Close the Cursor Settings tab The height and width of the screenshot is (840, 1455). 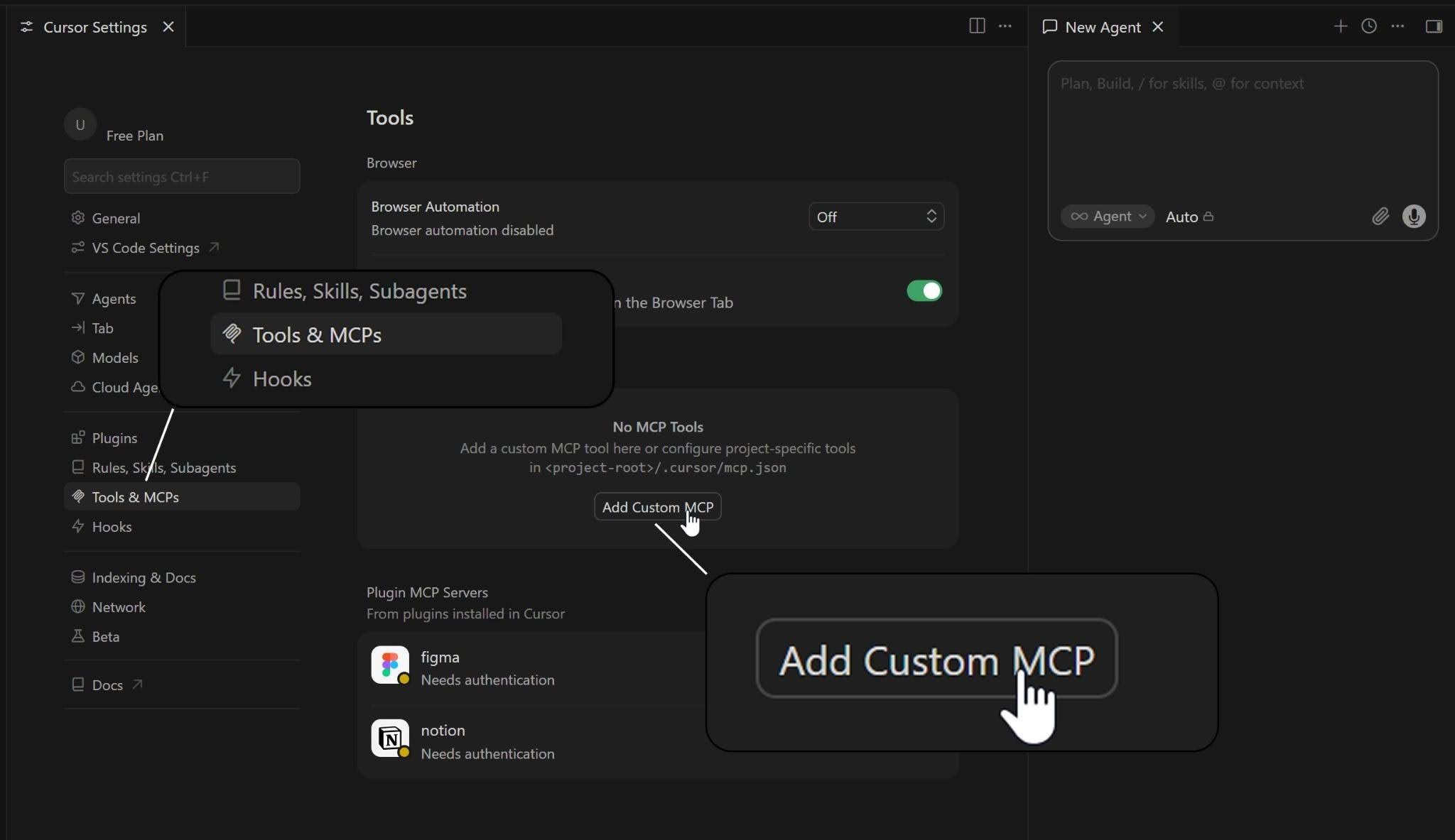tap(168, 27)
